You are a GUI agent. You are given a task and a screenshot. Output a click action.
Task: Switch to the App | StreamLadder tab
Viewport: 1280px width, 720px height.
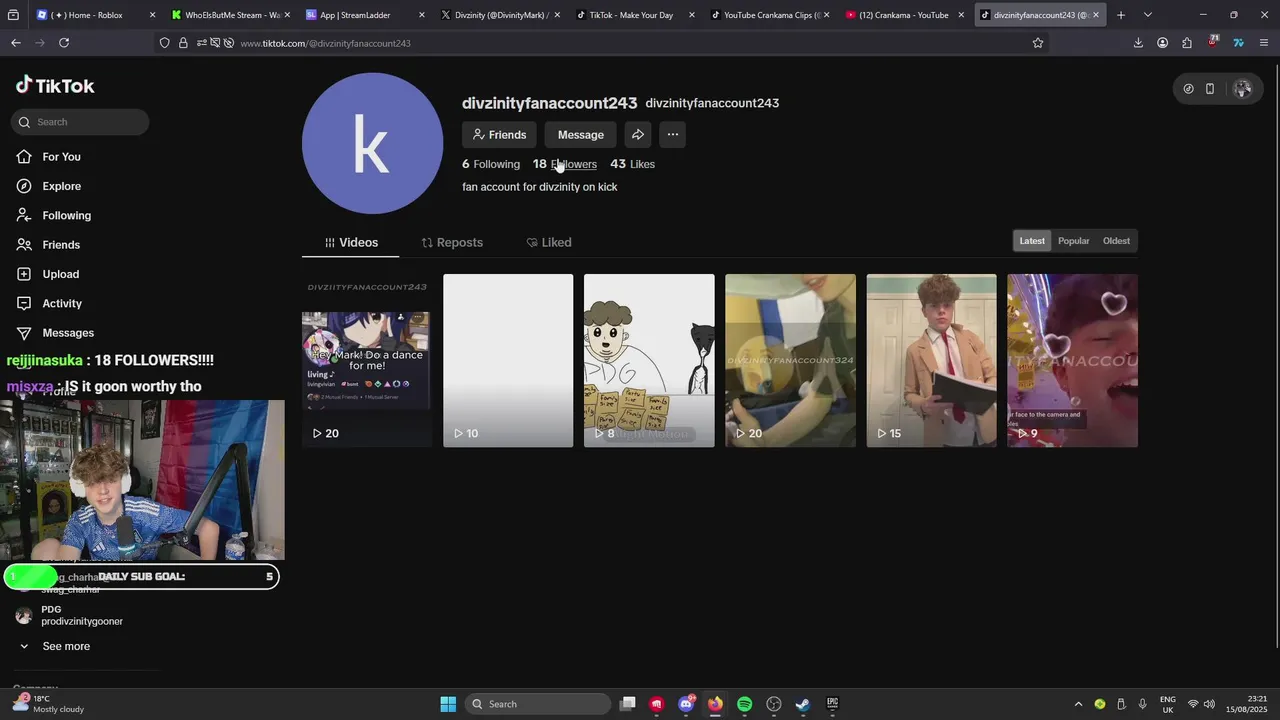(x=365, y=15)
